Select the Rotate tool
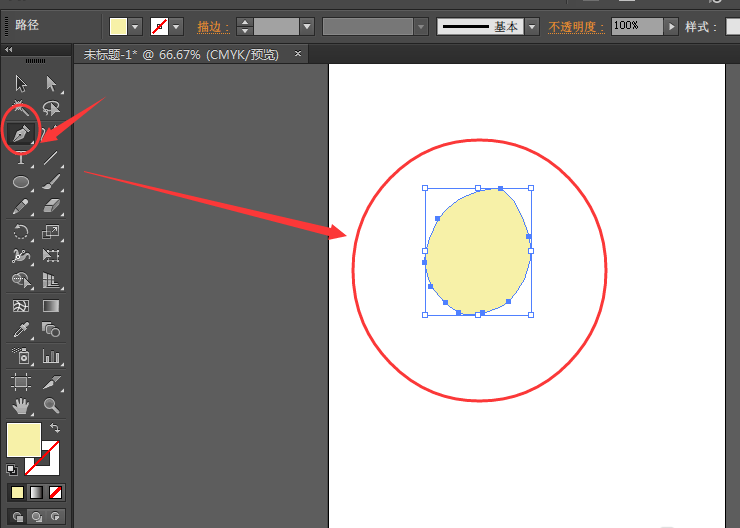This screenshot has height=528, width=740. pyautogui.click(x=21, y=232)
